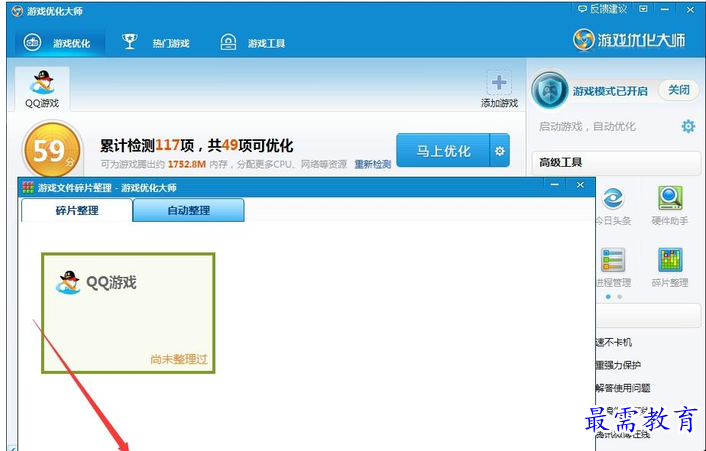This screenshot has height=451, width=706.
Task: Open gear settings next to 启动游戏，自动优化
Action: (x=688, y=126)
